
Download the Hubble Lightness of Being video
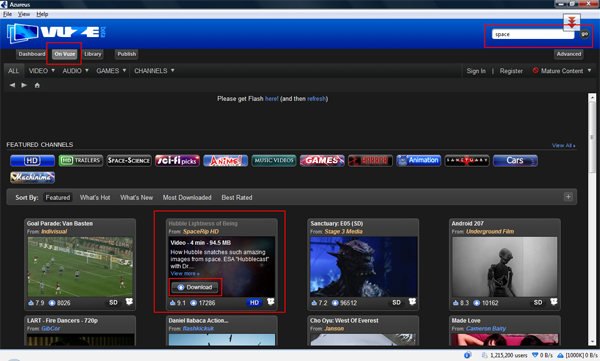click(195, 287)
